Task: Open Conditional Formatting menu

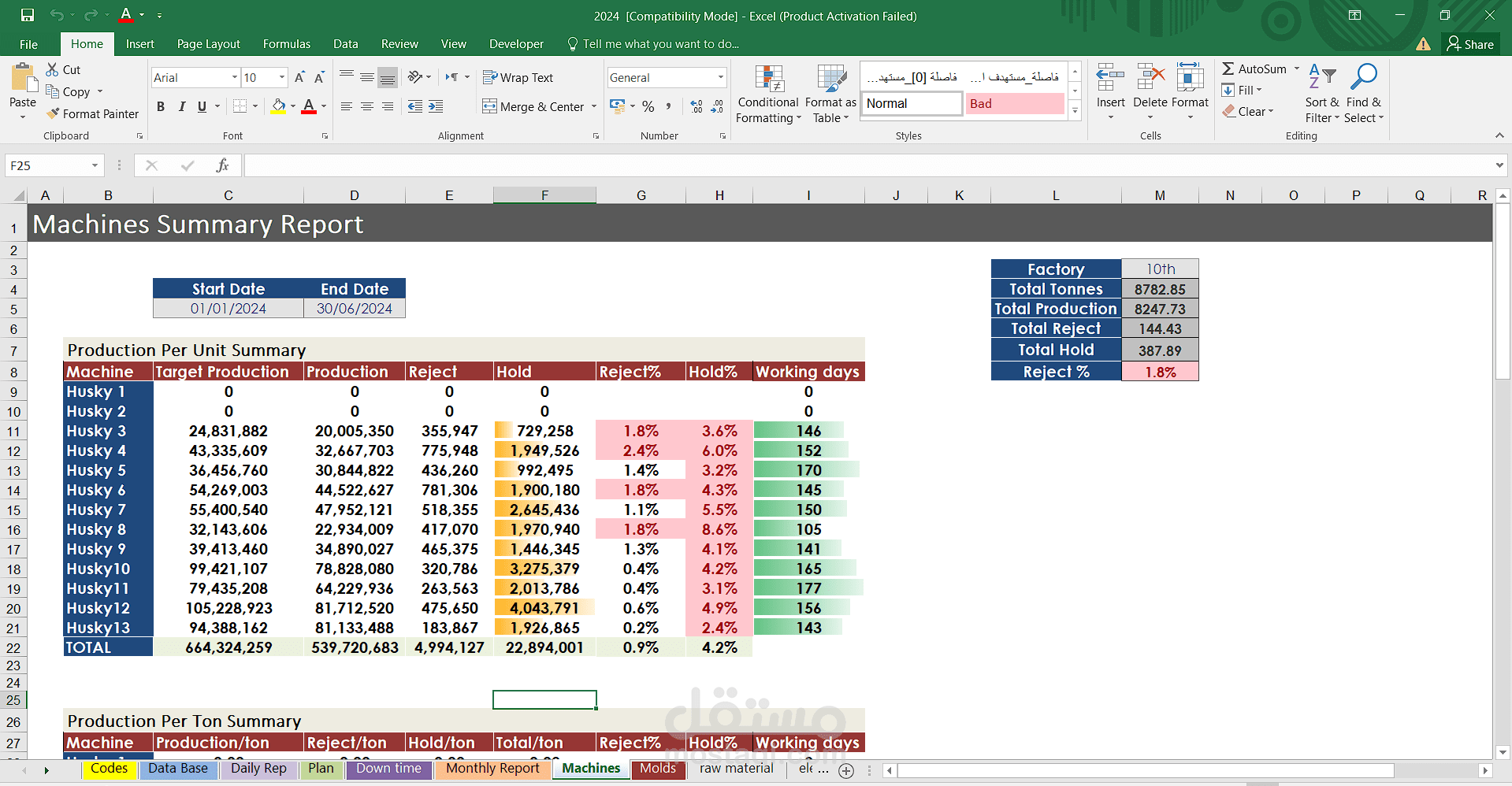Action: pyautogui.click(x=768, y=94)
